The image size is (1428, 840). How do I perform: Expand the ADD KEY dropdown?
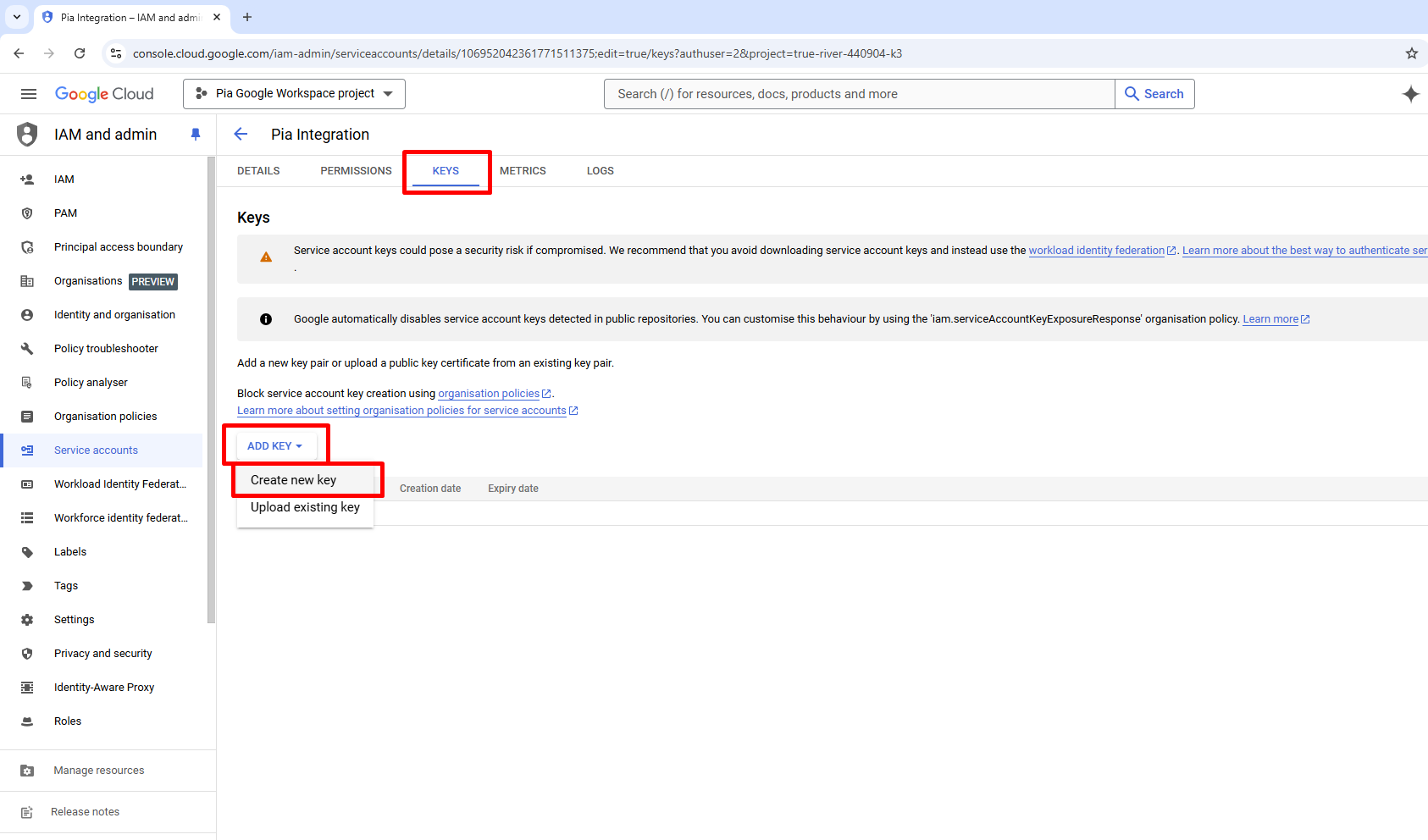(x=274, y=446)
